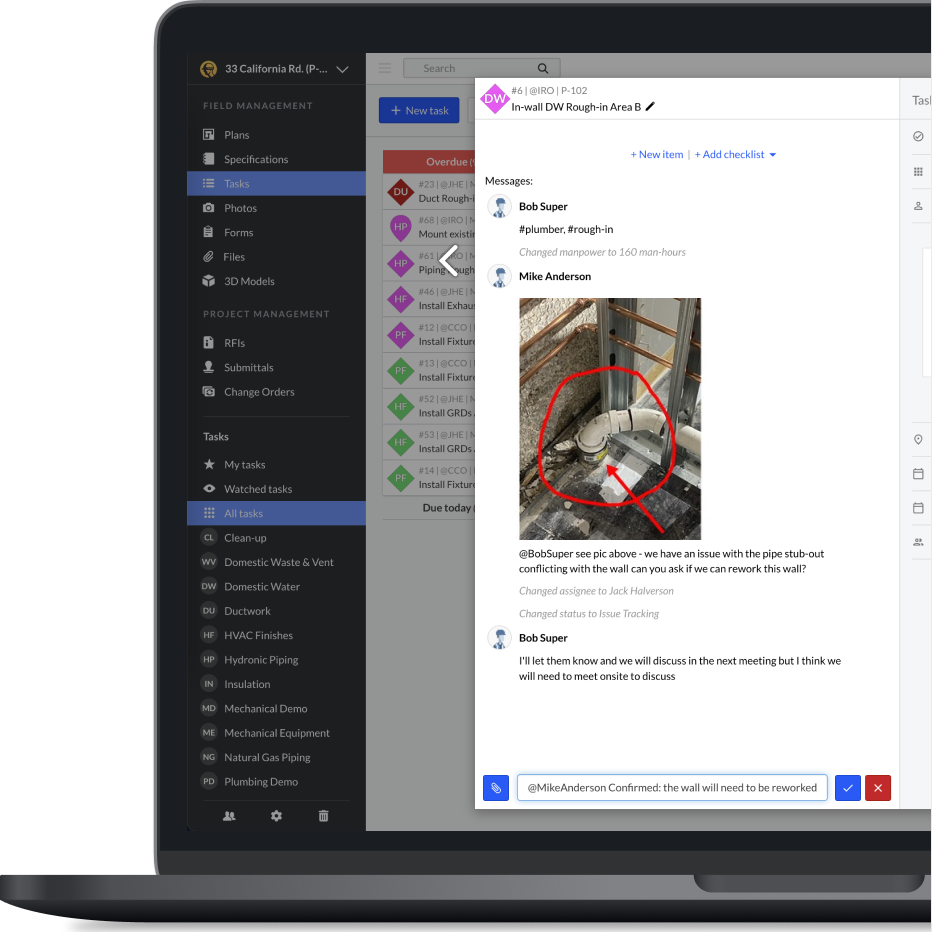The height and width of the screenshot is (932, 932).
Task: Select RFIs under Project Management
Action: 234,343
